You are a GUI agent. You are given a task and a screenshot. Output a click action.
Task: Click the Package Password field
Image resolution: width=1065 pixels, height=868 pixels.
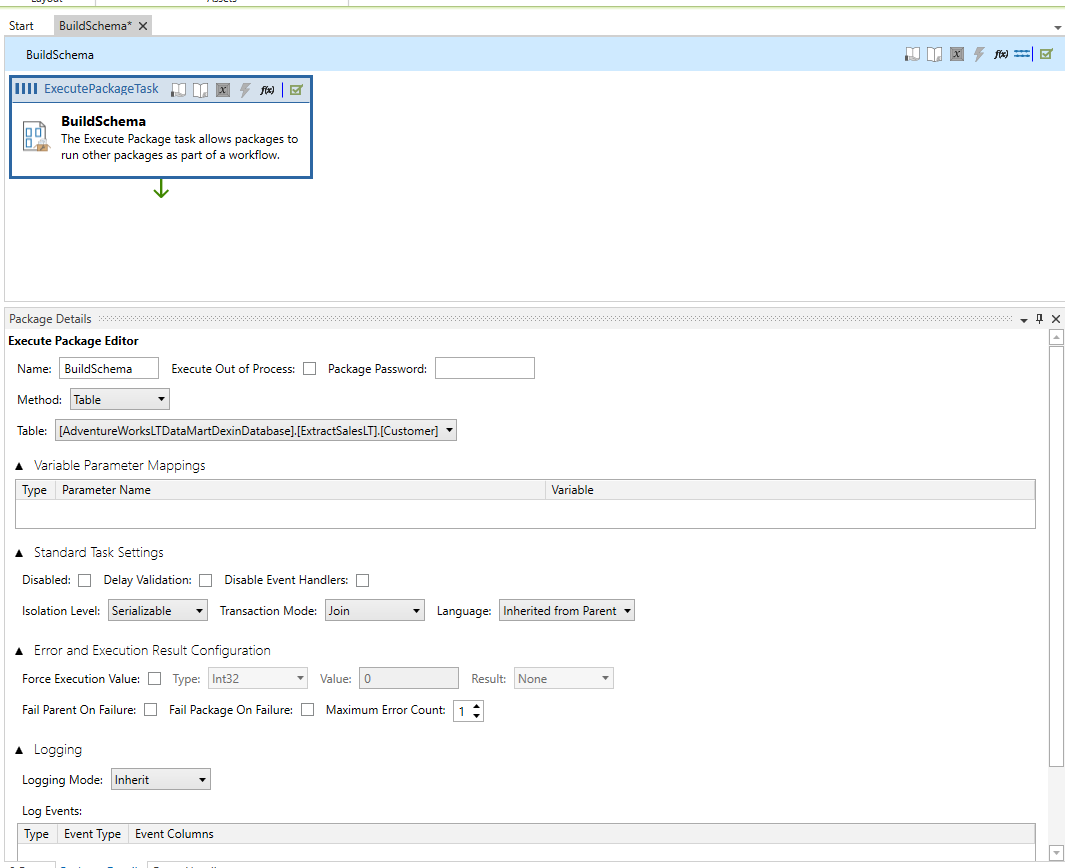click(x=485, y=369)
